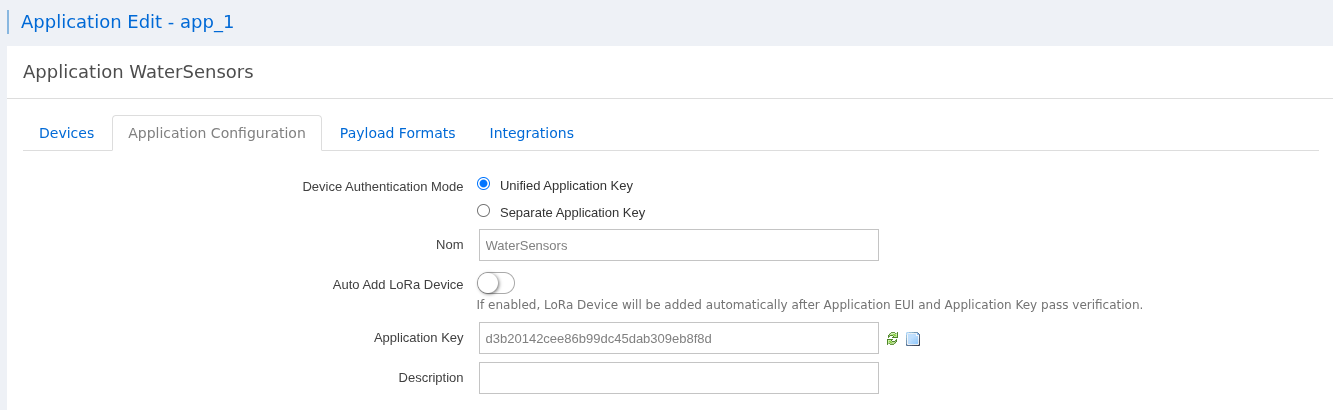Click the Auto Add LoRa Device label

(397, 284)
